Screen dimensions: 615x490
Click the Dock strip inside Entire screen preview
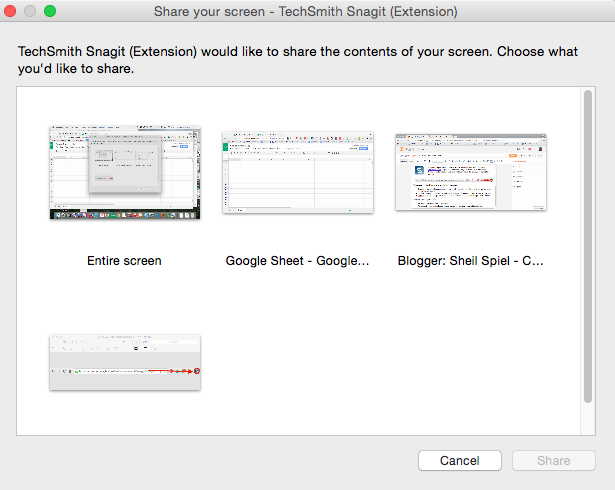pyautogui.click(x=125, y=215)
